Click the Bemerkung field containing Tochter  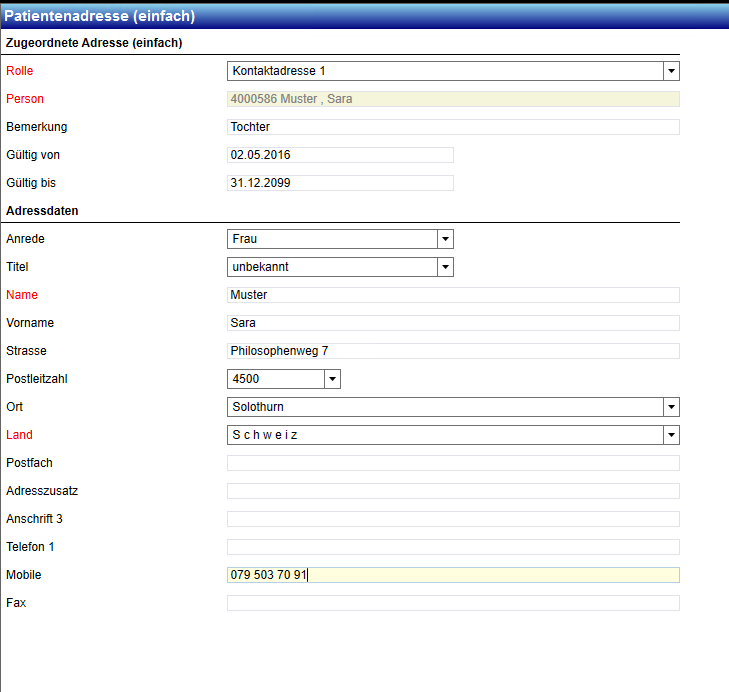pos(453,127)
